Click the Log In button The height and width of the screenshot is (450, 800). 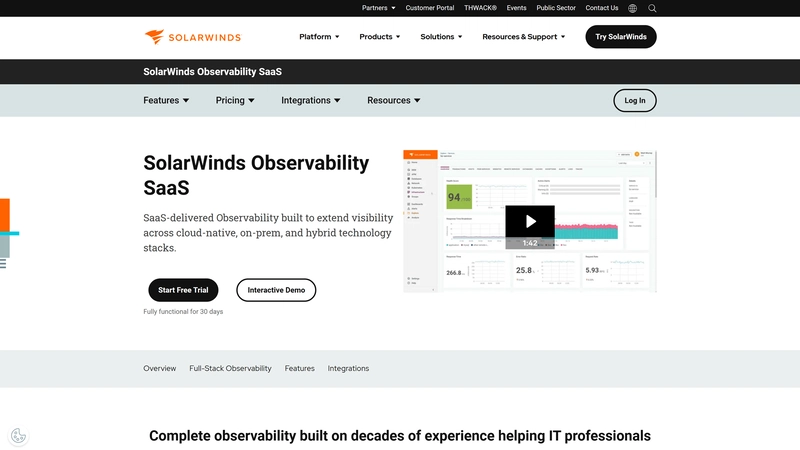635,101
